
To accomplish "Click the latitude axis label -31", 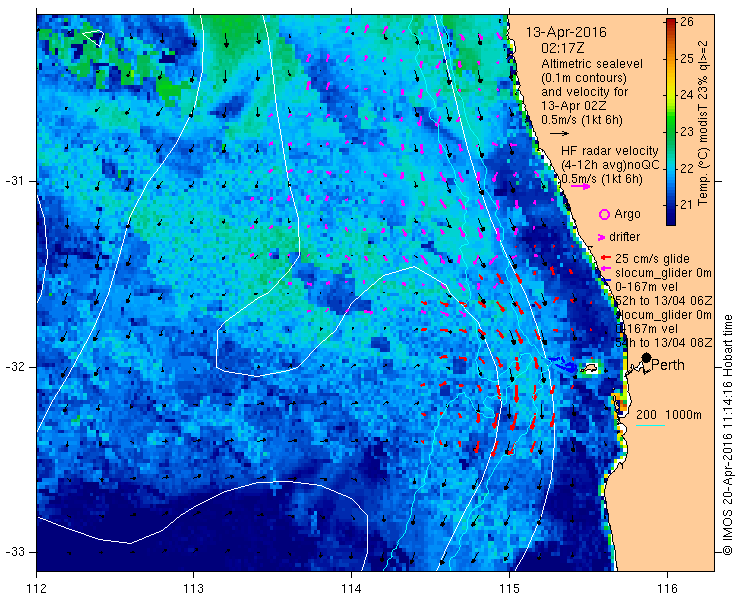I will 14,181.
